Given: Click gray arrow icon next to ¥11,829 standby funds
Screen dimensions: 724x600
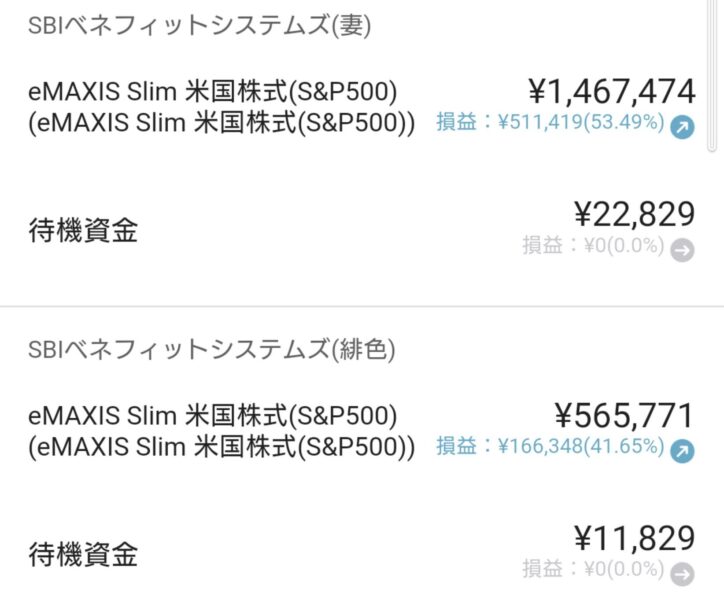Looking at the screenshot, I should pyautogui.click(x=682, y=574).
